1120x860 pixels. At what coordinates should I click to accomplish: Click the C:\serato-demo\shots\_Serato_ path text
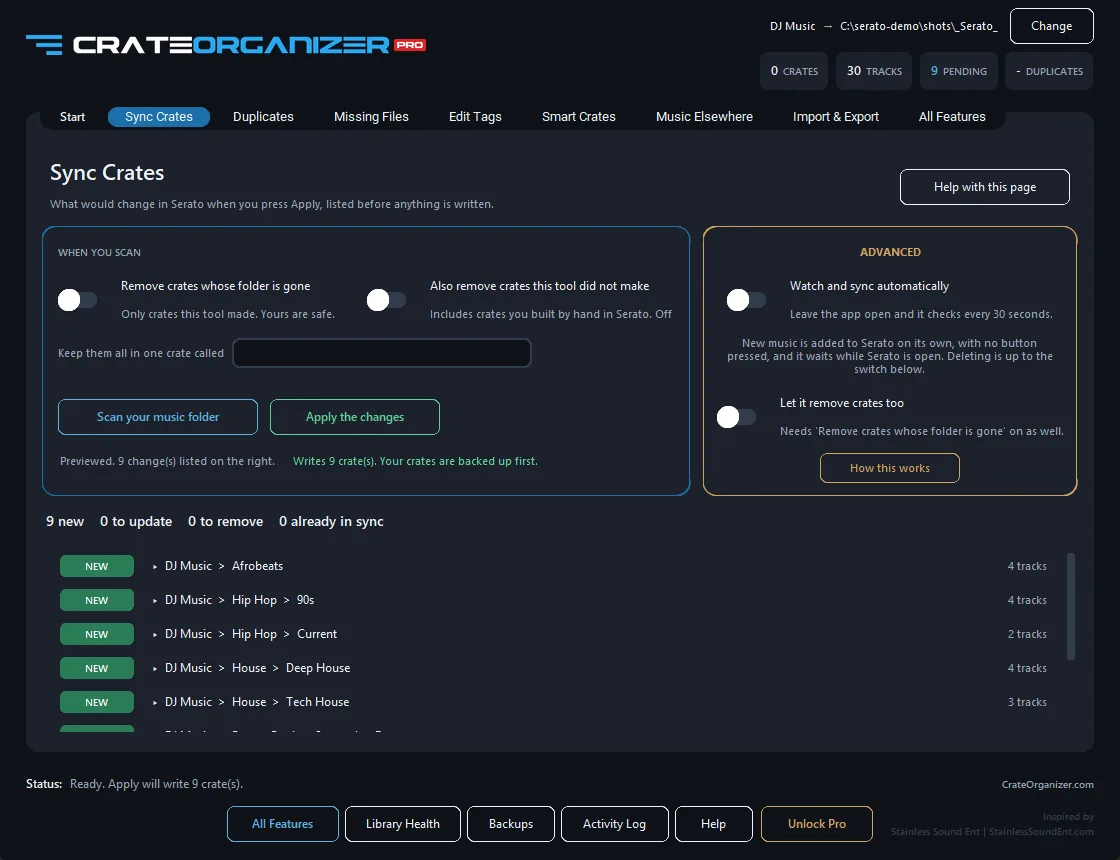[919, 26]
